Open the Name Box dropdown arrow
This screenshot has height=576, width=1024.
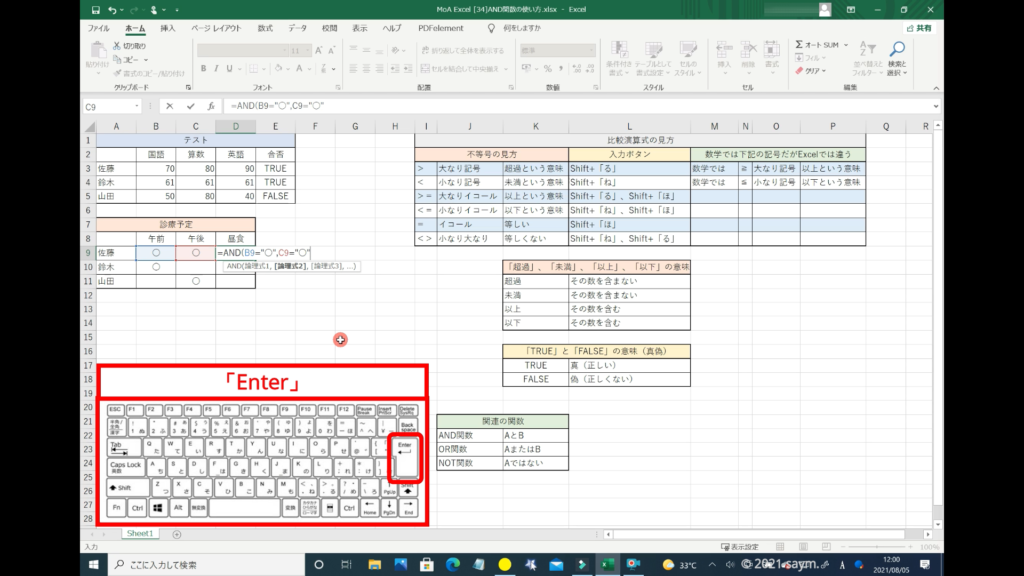[137, 106]
